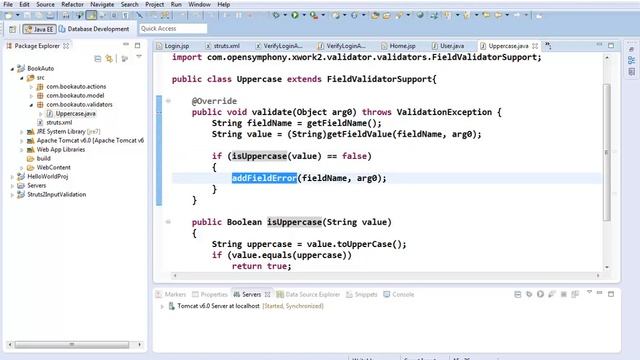Click the Start server icon in Servers view

540,294
